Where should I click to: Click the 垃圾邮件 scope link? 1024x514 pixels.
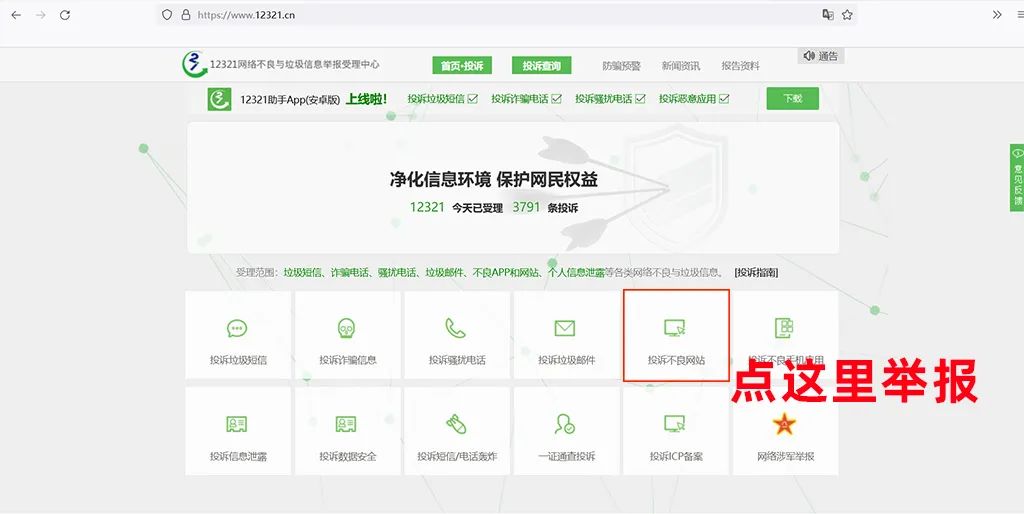(445, 272)
